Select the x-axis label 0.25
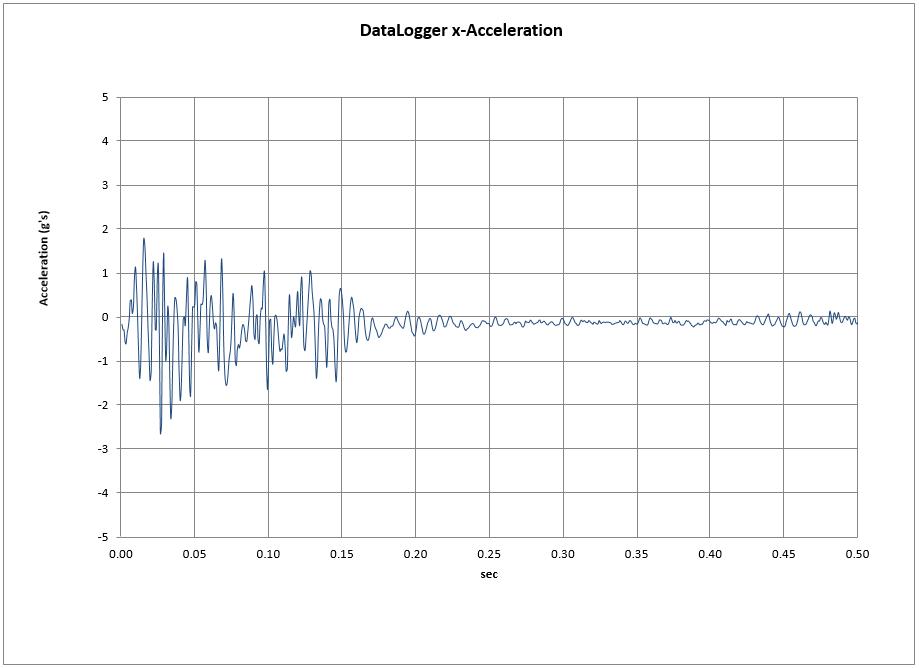Image resolution: width=919 pixels, height=668 pixels. tap(489, 553)
